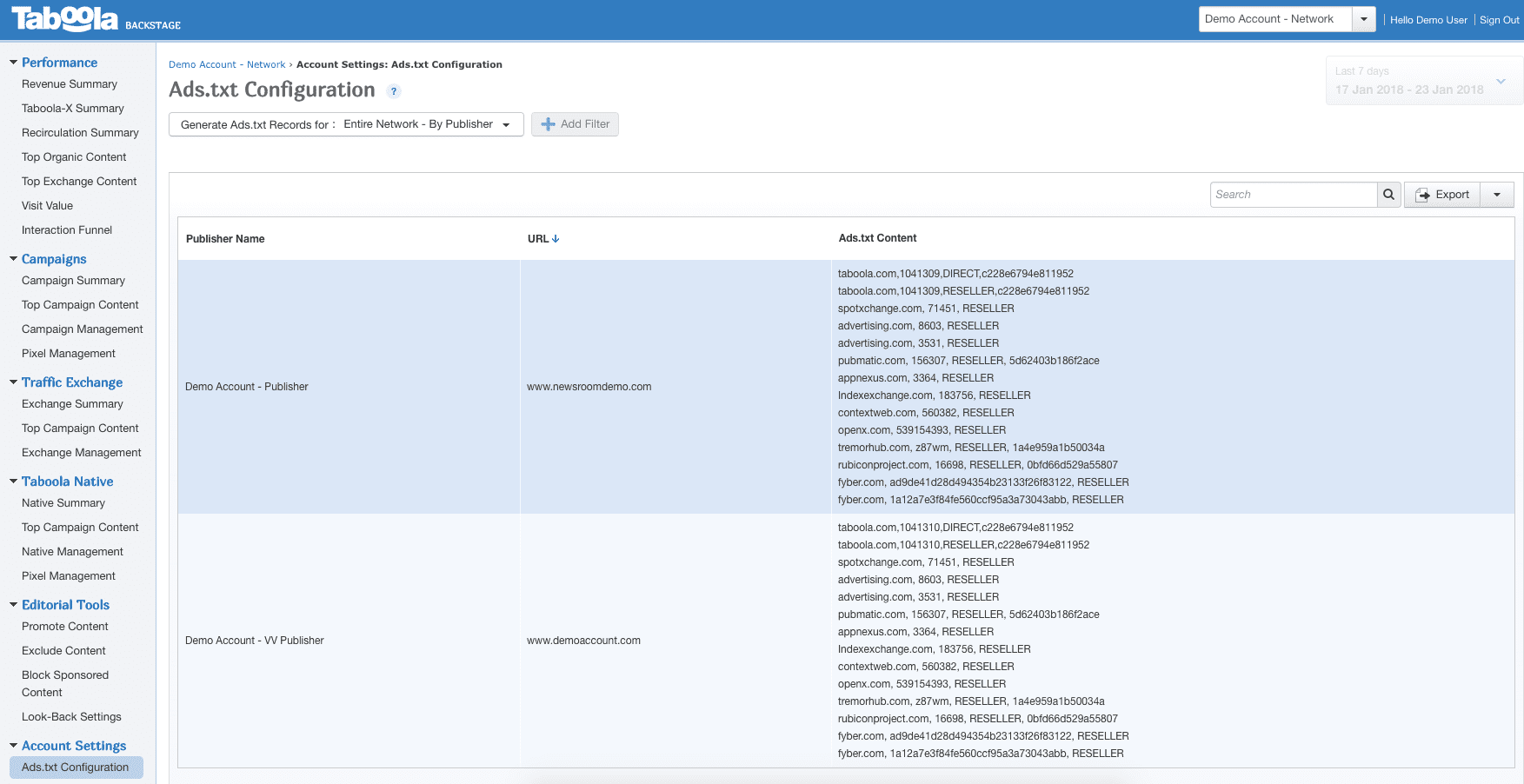Click the Add Filter button
The width and height of the screenshot is (1524, 784).
click(575, 124)
